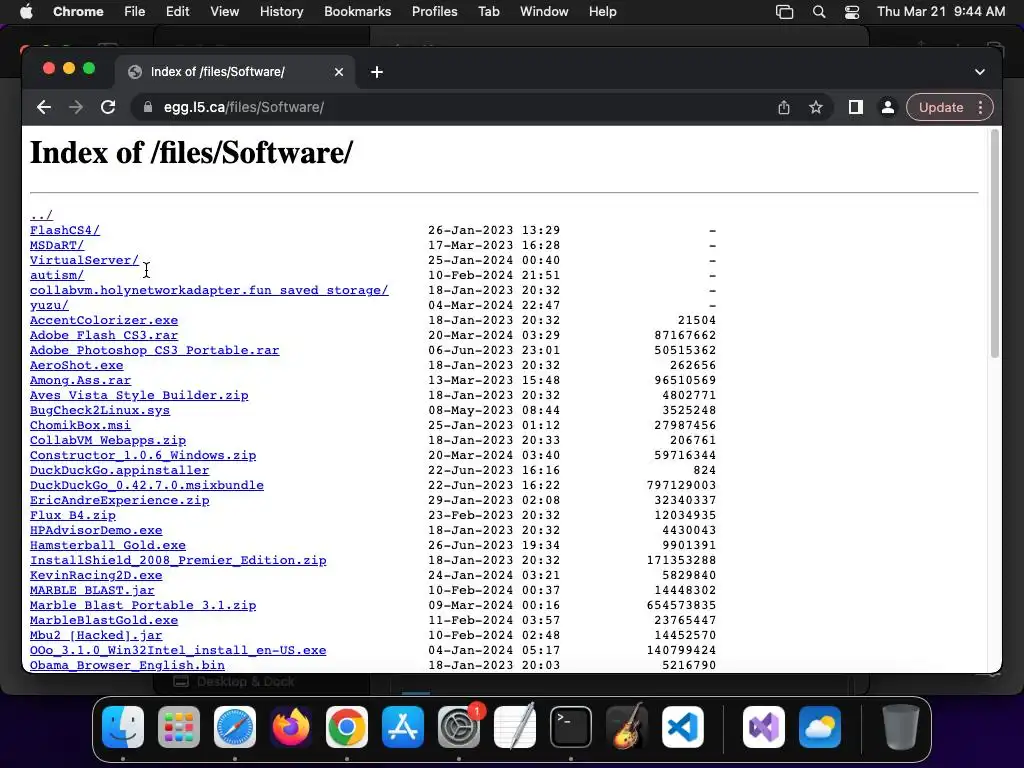This screenshot has width=1024, height=768.
Task: Open the Chrome profile avatar icon
Action: pos(888,107)
